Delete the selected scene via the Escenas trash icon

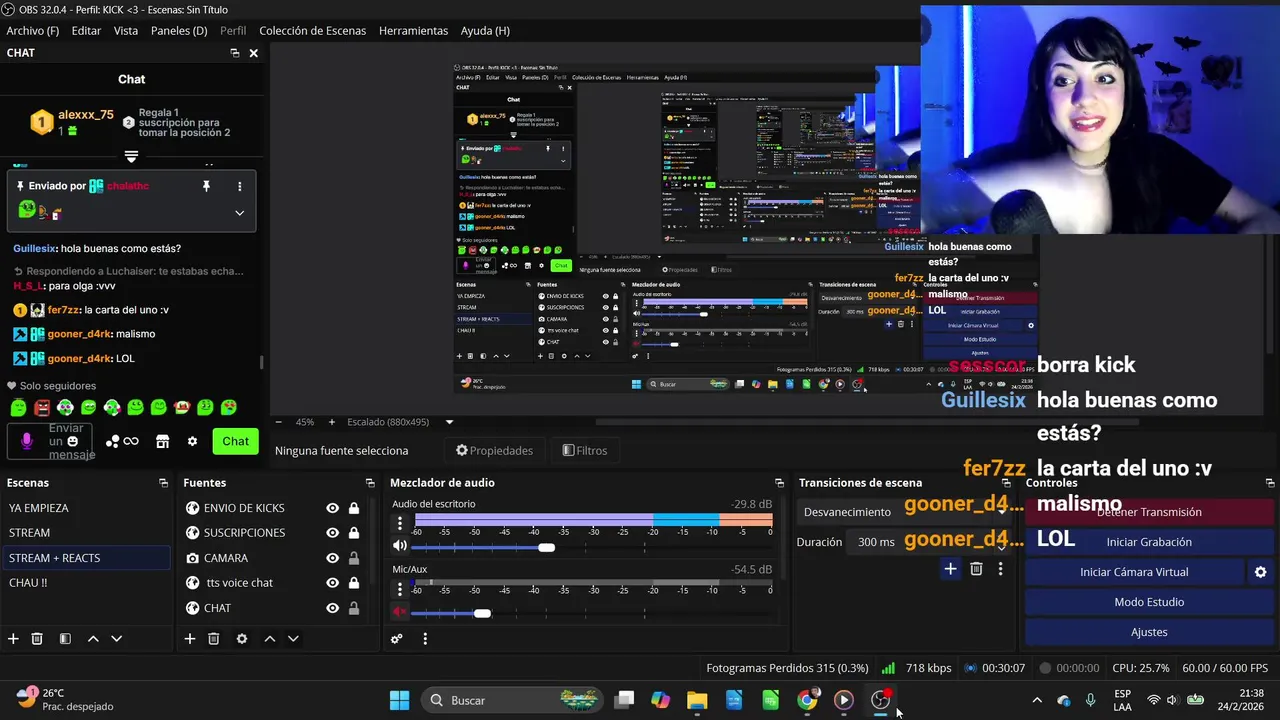point(37,639)
